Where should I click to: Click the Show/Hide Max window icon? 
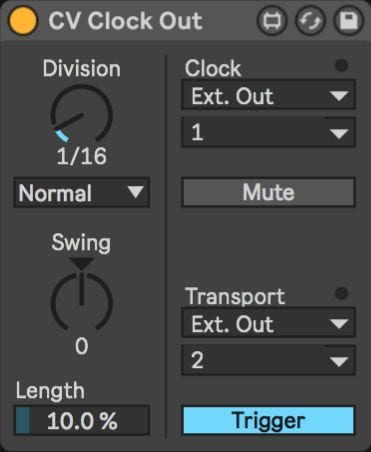pyautogui.click(x=272, y=21)
